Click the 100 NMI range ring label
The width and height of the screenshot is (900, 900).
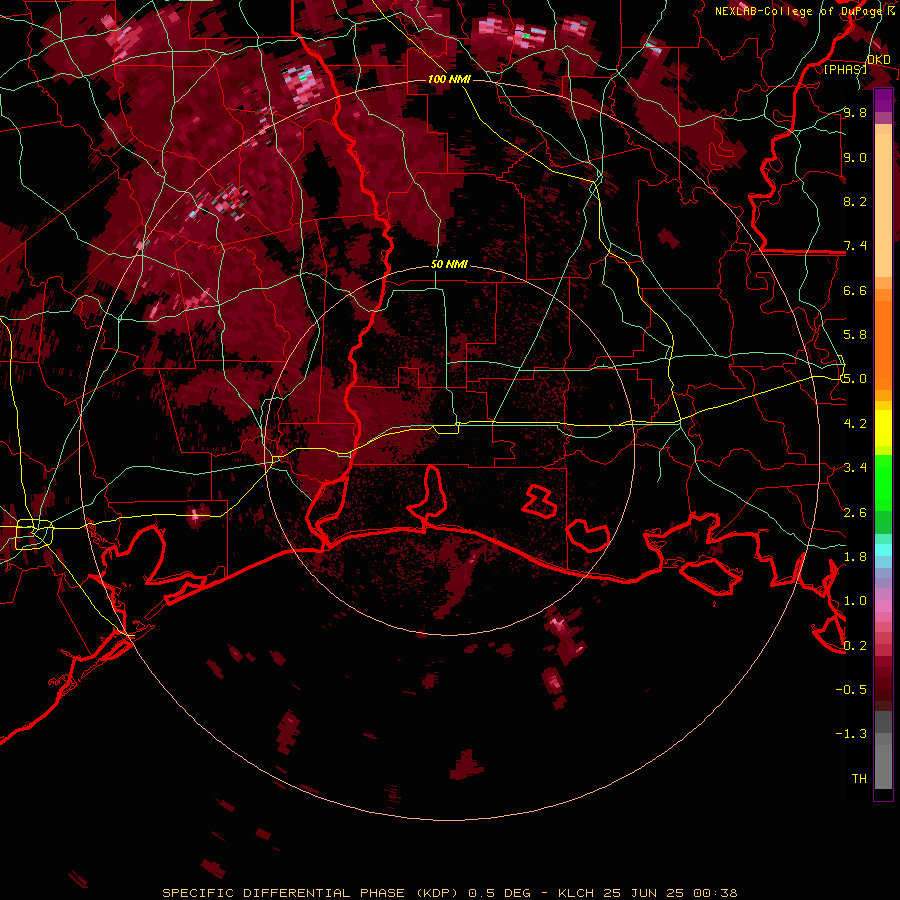pos(449,79)
